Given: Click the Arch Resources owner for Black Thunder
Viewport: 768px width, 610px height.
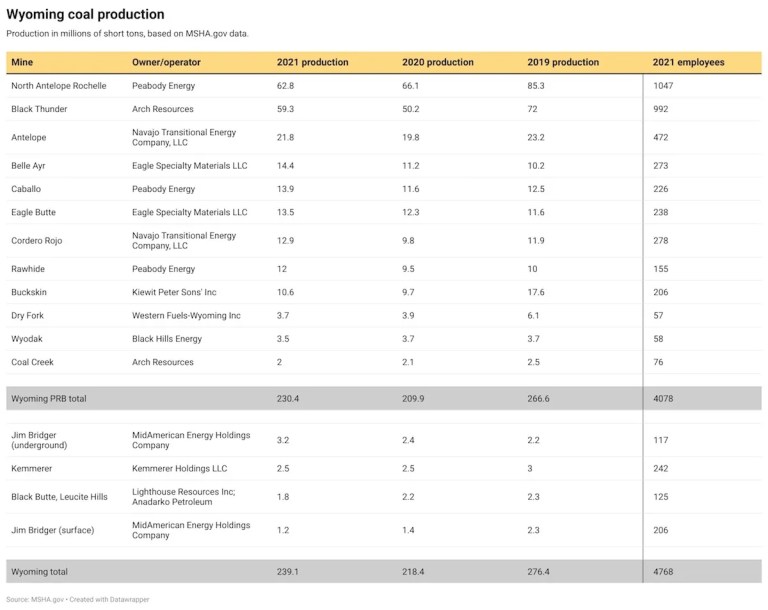Looking at the screenshot, I should [x=163, y=109].
